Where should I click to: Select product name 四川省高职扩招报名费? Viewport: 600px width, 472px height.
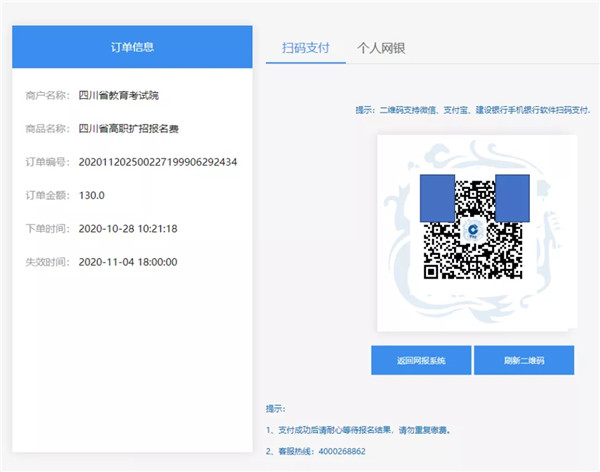point(129,129)
